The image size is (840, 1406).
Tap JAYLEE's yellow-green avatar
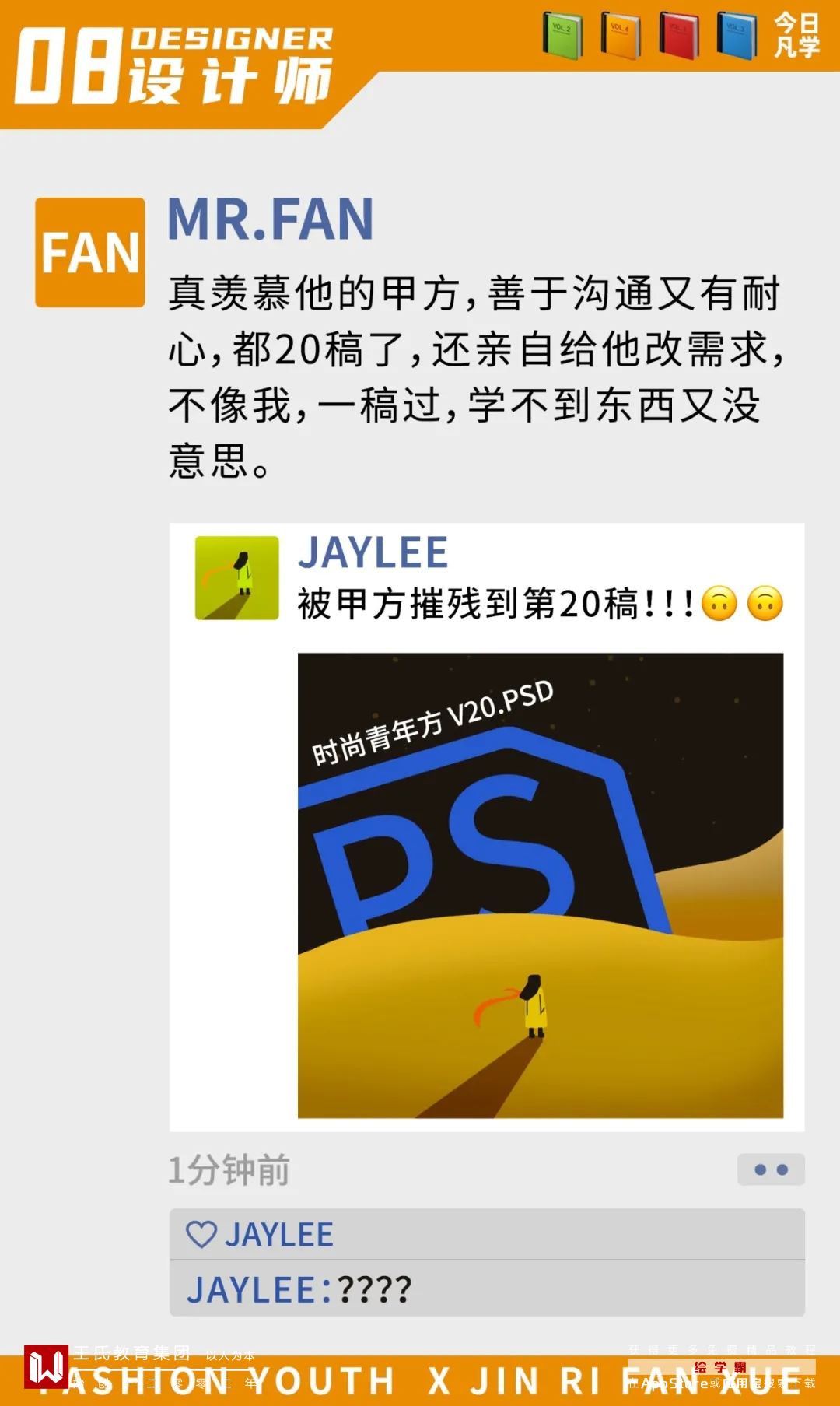point(236,577)
